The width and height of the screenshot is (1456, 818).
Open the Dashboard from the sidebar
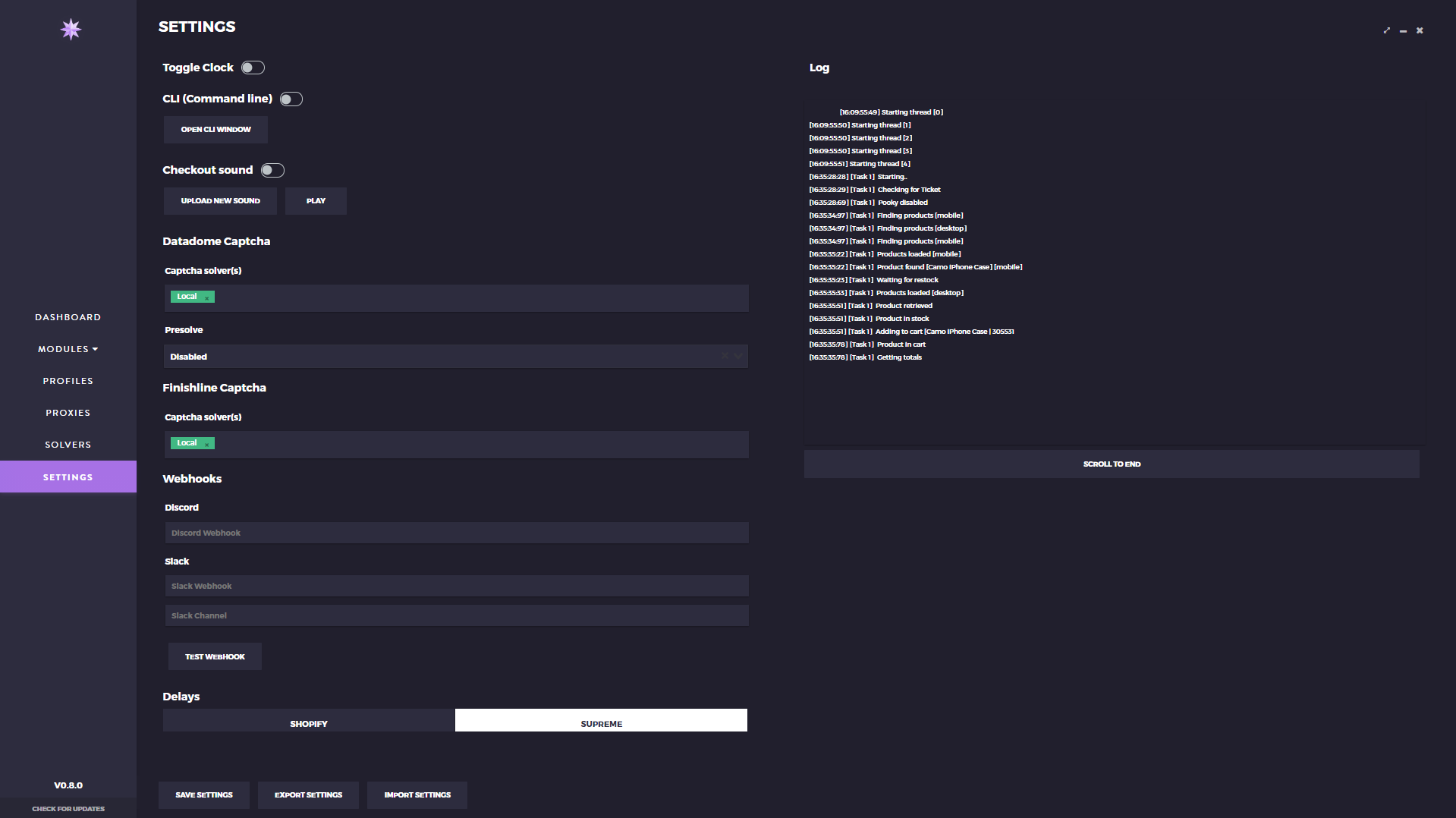coord(68,317)
